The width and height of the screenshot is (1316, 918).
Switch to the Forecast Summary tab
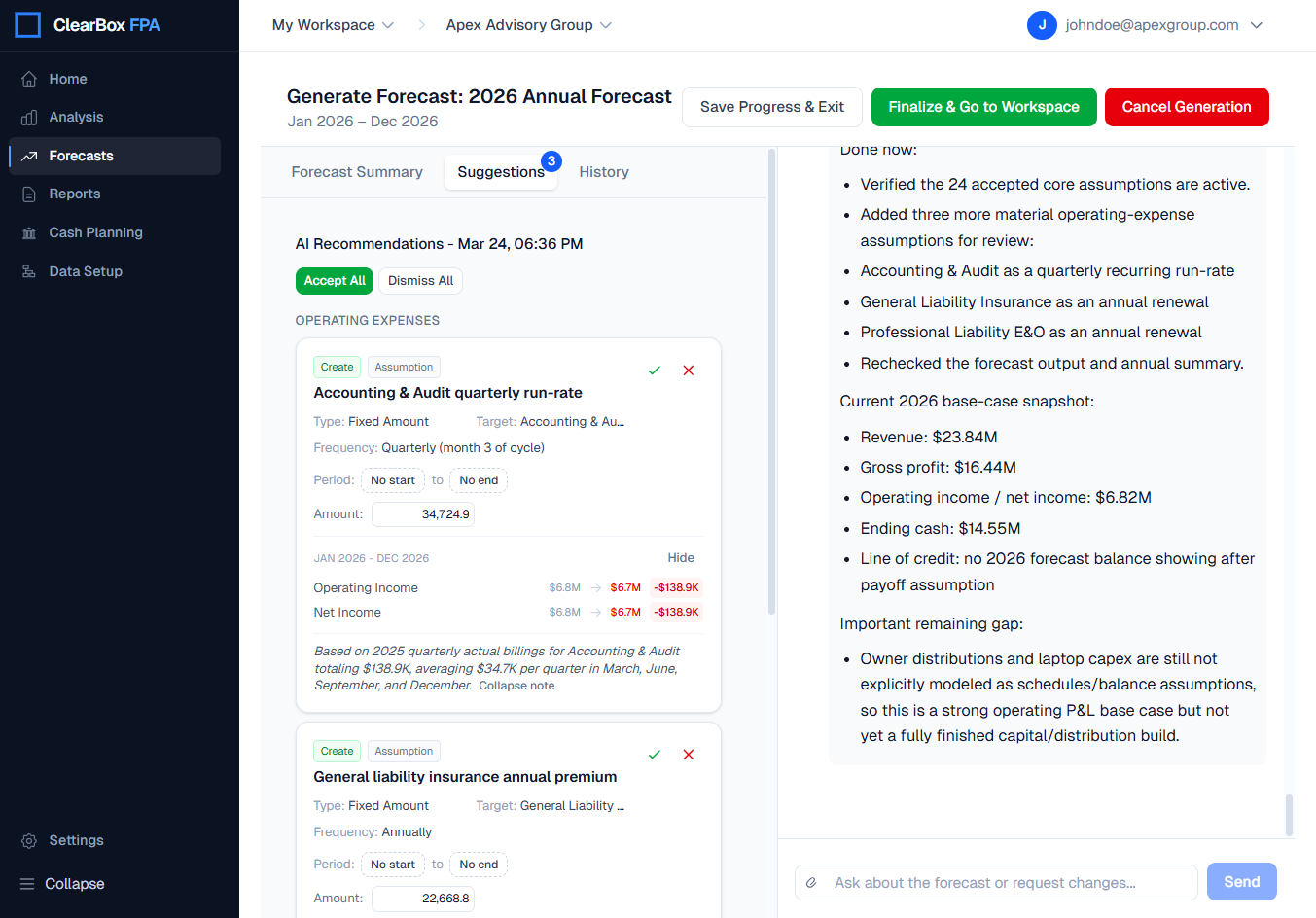(357, 171)
